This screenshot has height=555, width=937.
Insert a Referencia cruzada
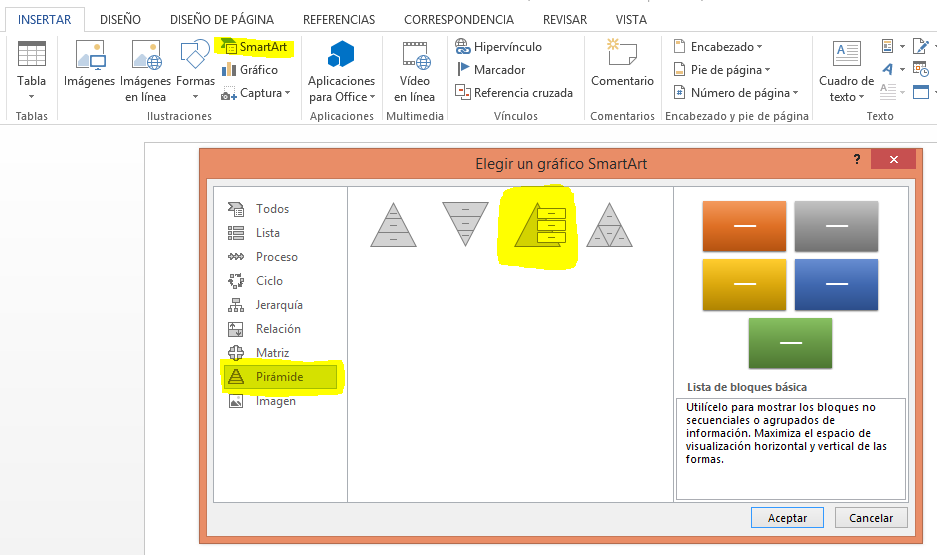[x=514, y=93]
